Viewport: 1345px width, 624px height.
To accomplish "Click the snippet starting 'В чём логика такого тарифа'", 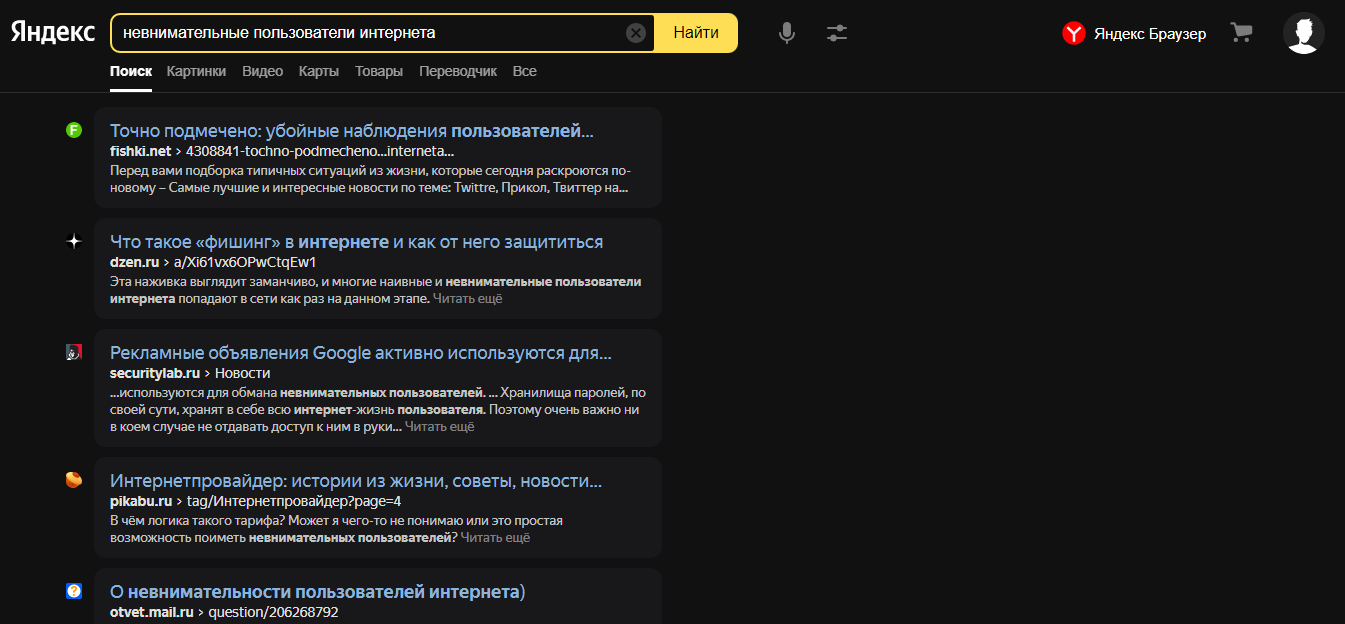I will point(337,530).
